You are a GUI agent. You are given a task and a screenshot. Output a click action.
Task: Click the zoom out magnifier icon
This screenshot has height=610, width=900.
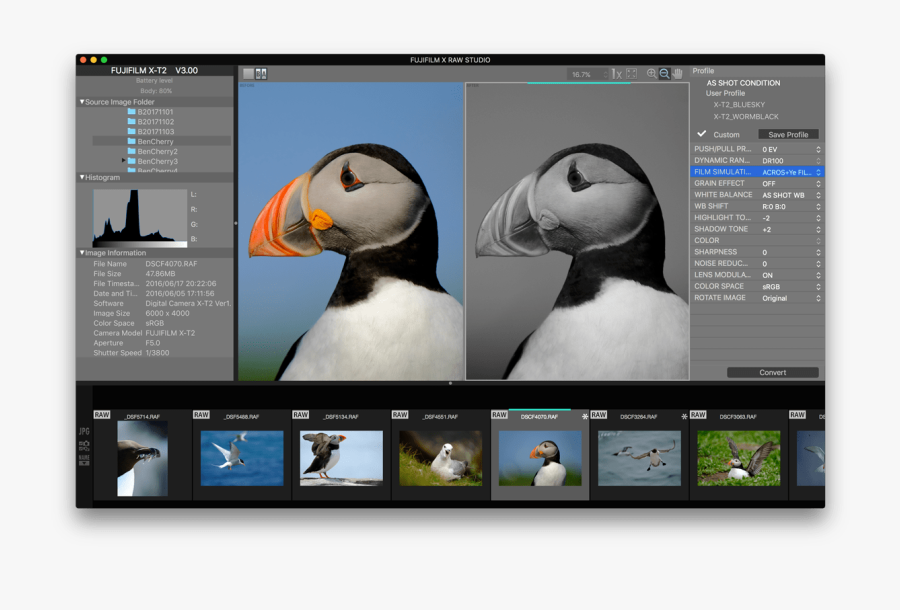[x=665, y=74]
